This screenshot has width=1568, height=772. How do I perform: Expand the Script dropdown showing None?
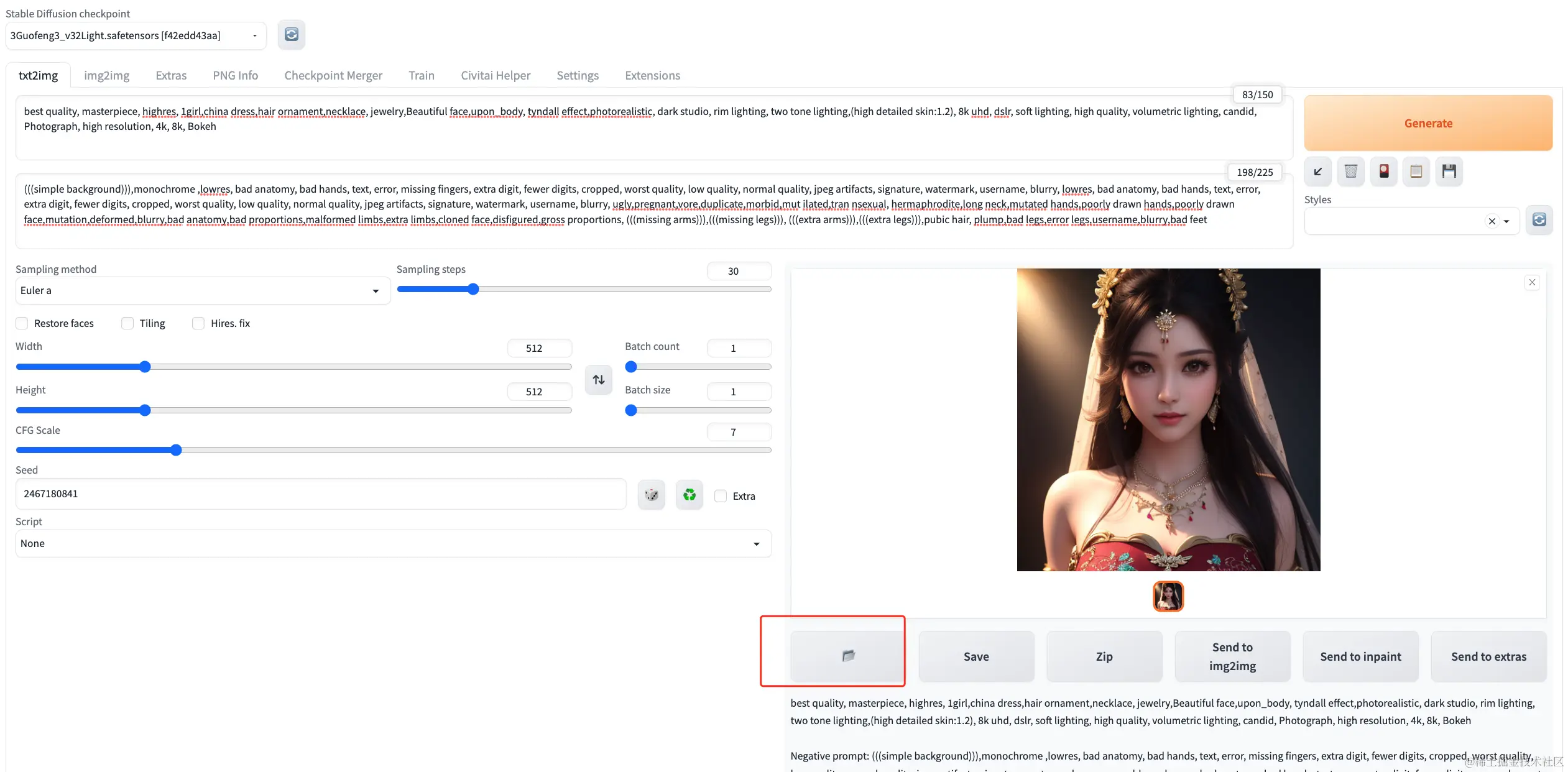point(393,544)
